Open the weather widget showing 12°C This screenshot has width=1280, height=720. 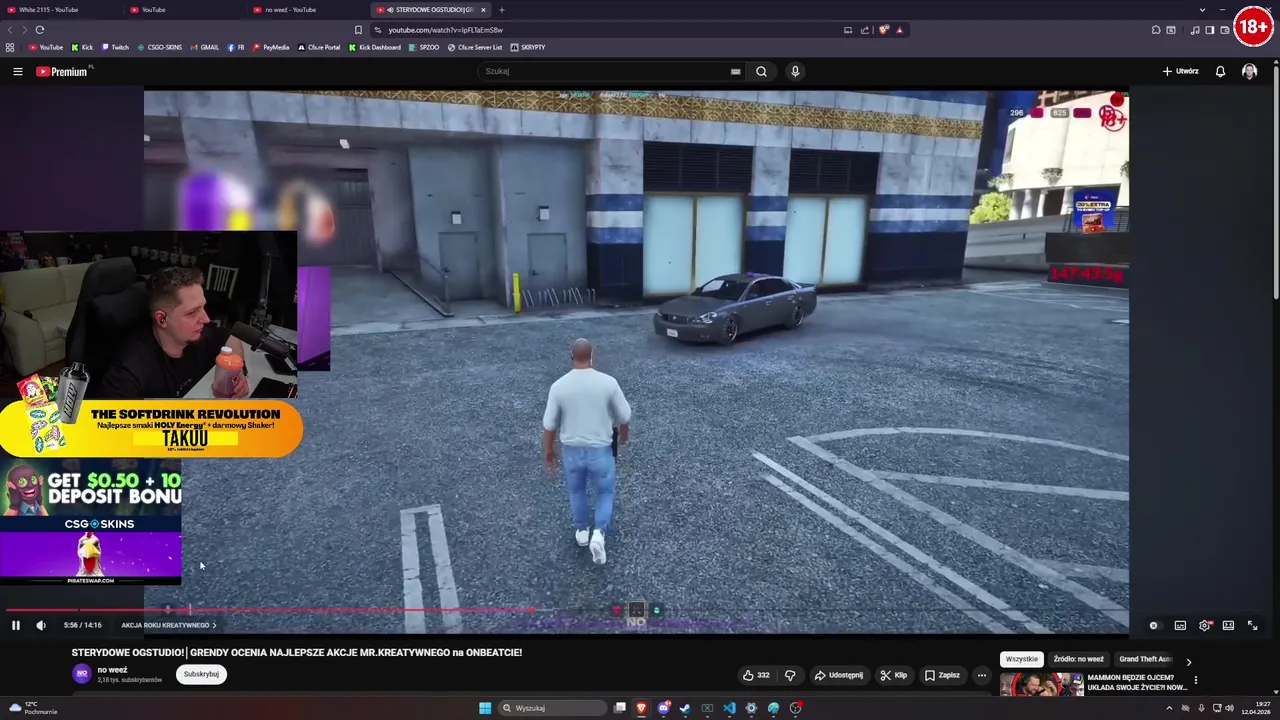click(x=33, y=708)
